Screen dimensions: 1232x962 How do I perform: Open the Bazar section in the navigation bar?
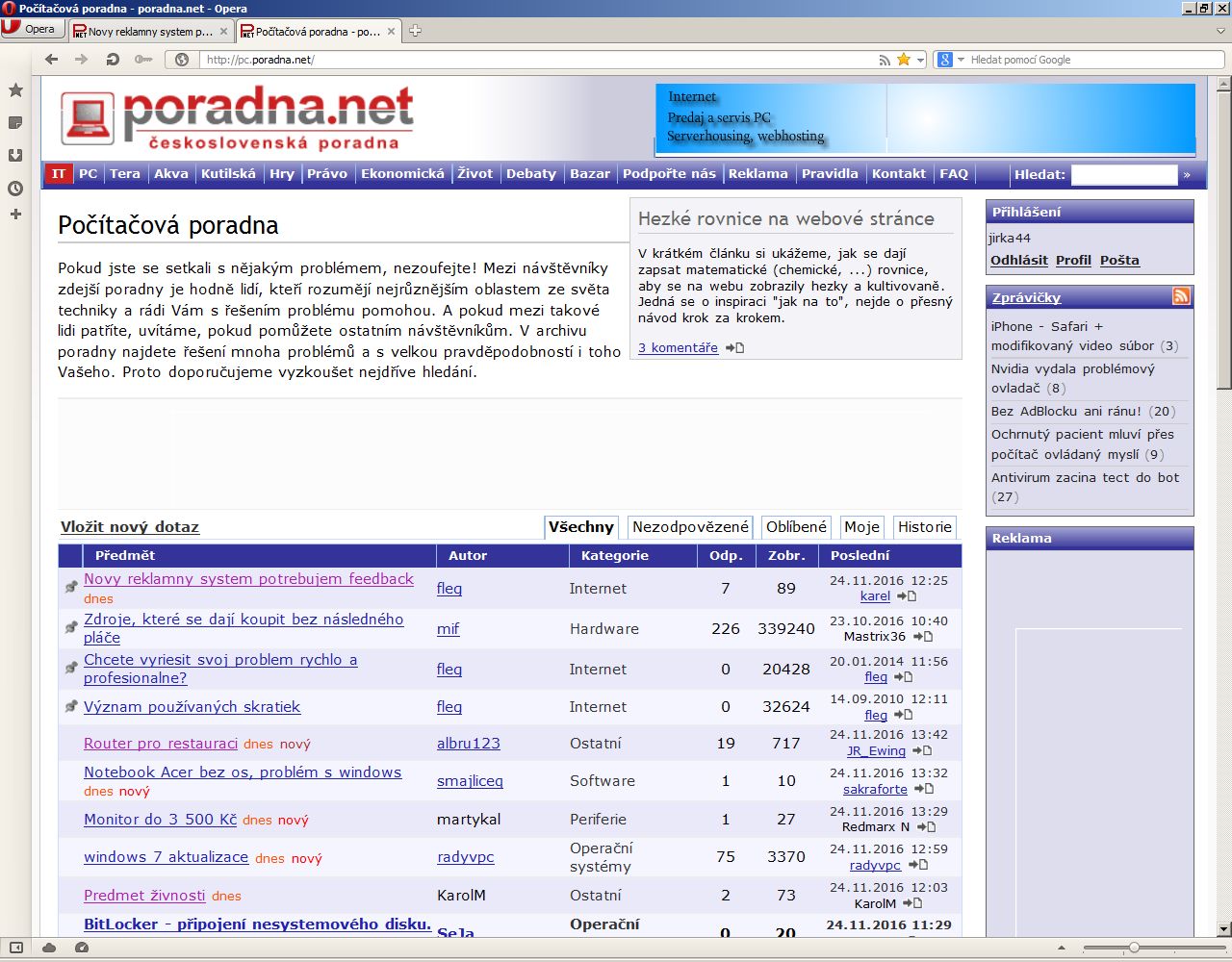(590, 174)
